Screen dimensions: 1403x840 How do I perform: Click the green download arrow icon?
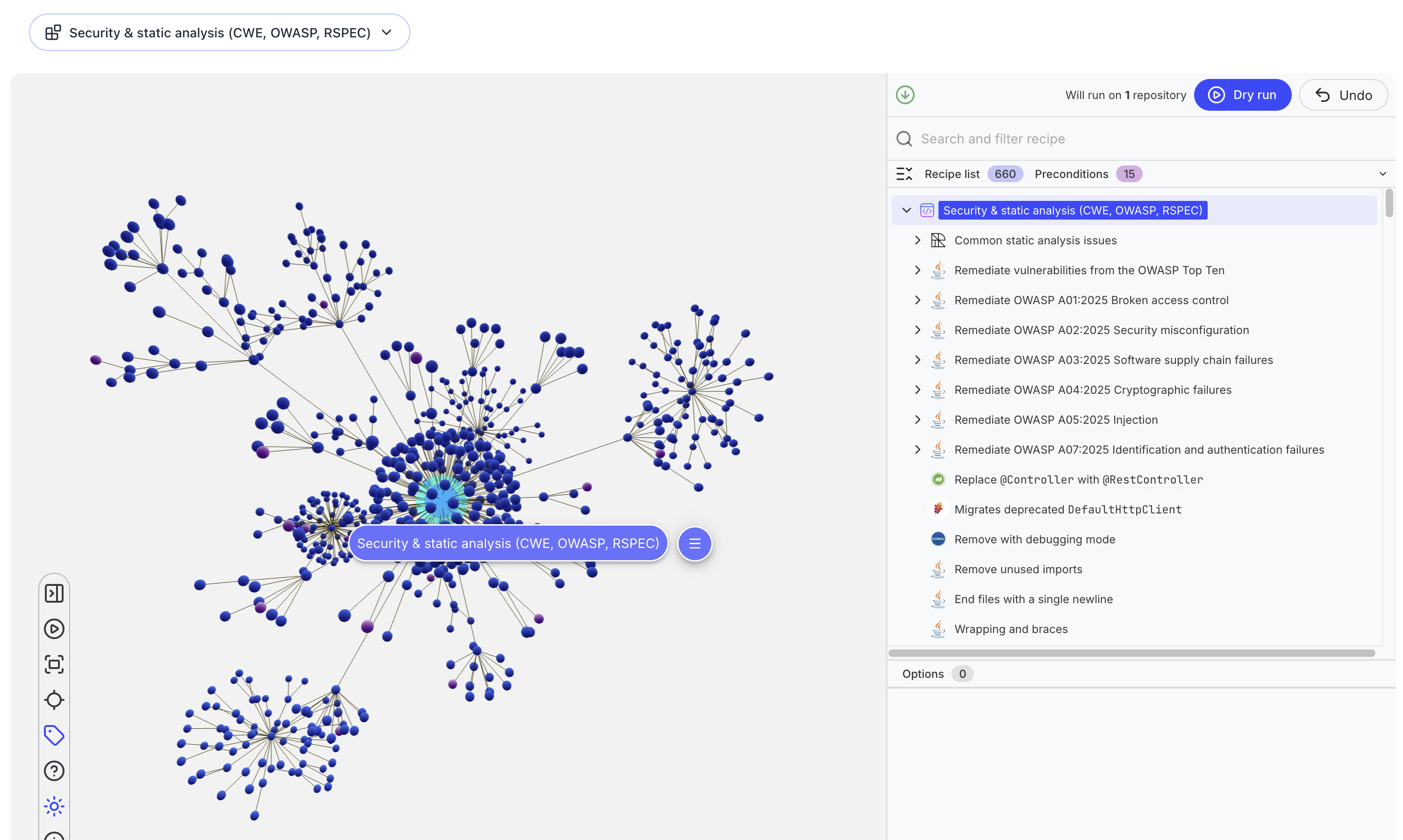pyautogui.click(x=905, y=95)
